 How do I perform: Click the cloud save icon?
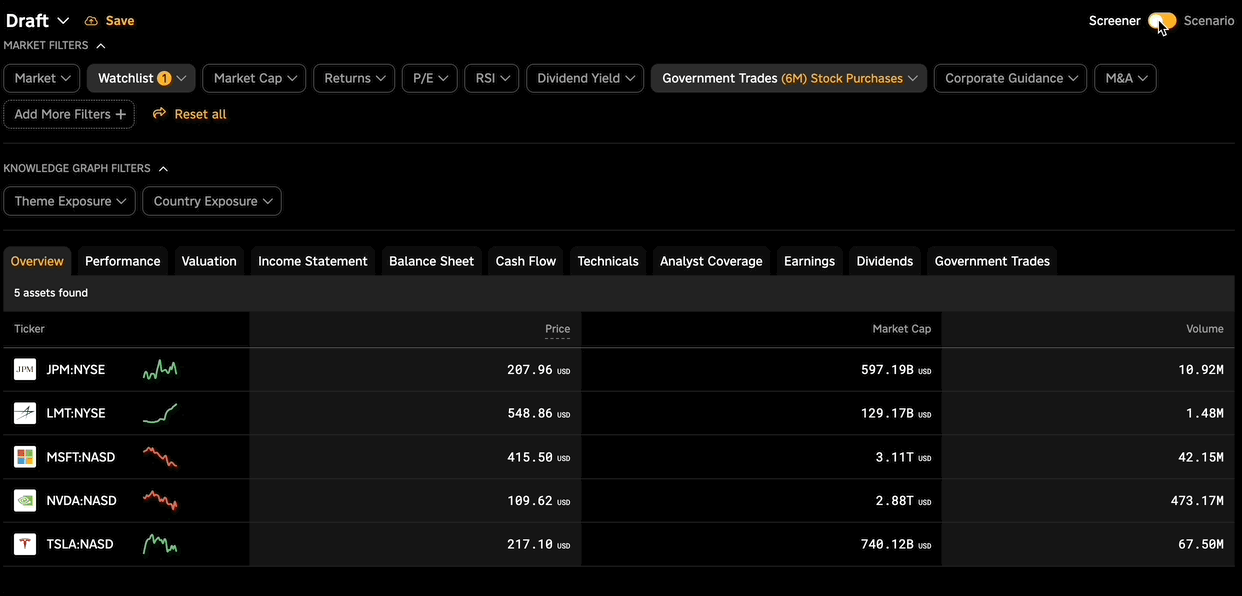tap(92, 21)
